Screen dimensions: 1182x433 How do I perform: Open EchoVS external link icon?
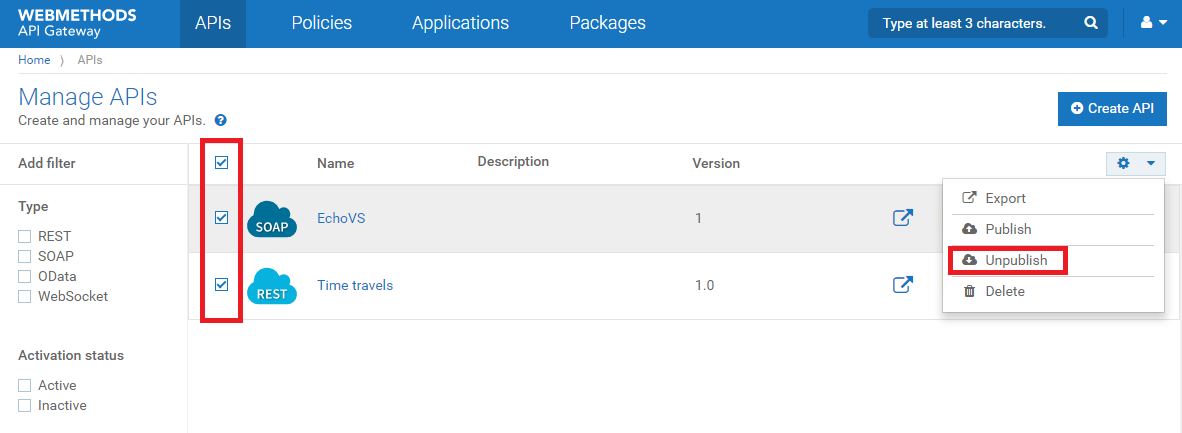pos(903,218)
